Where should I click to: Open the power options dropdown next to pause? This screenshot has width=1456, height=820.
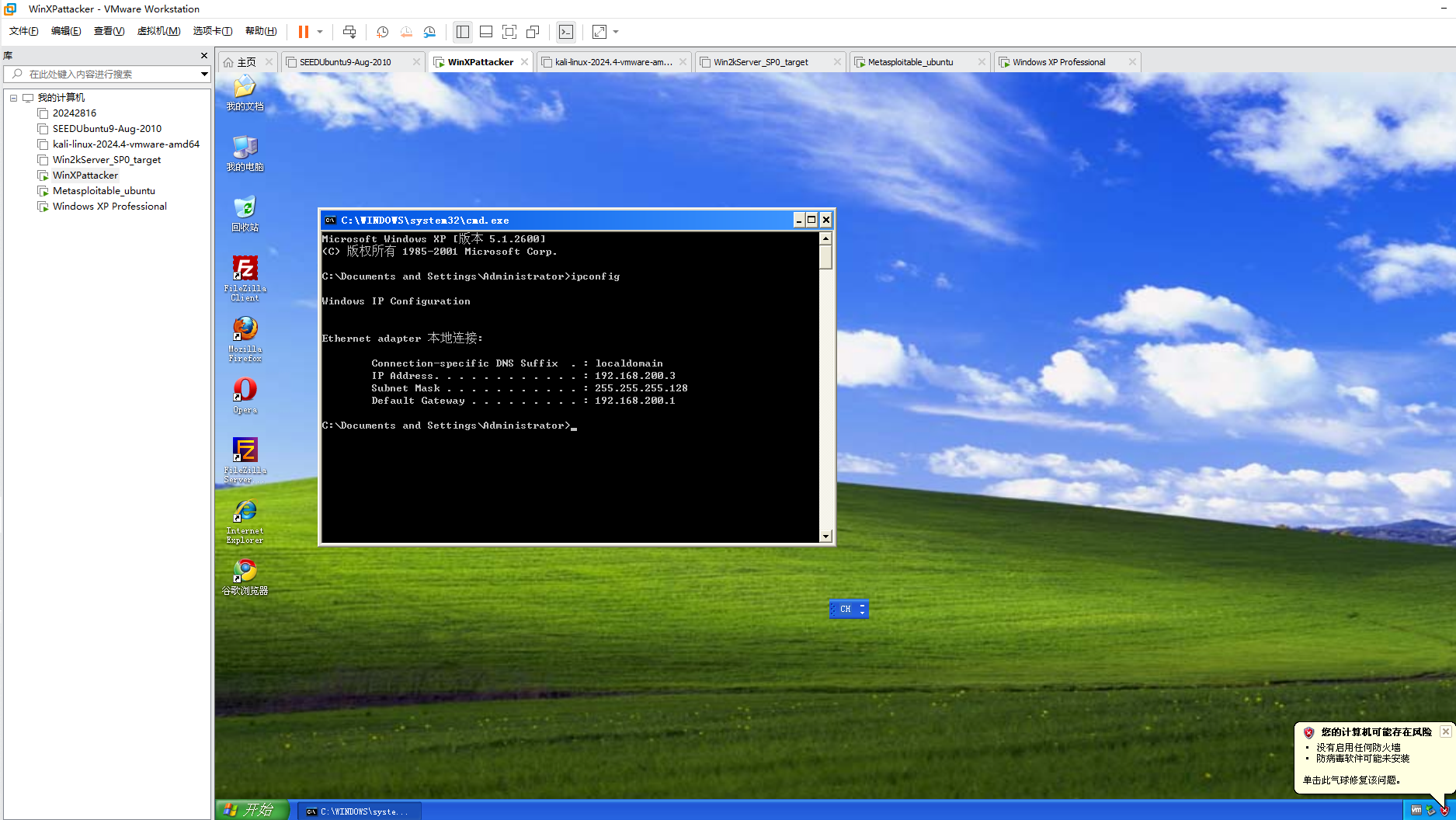[x=320, y=32]
